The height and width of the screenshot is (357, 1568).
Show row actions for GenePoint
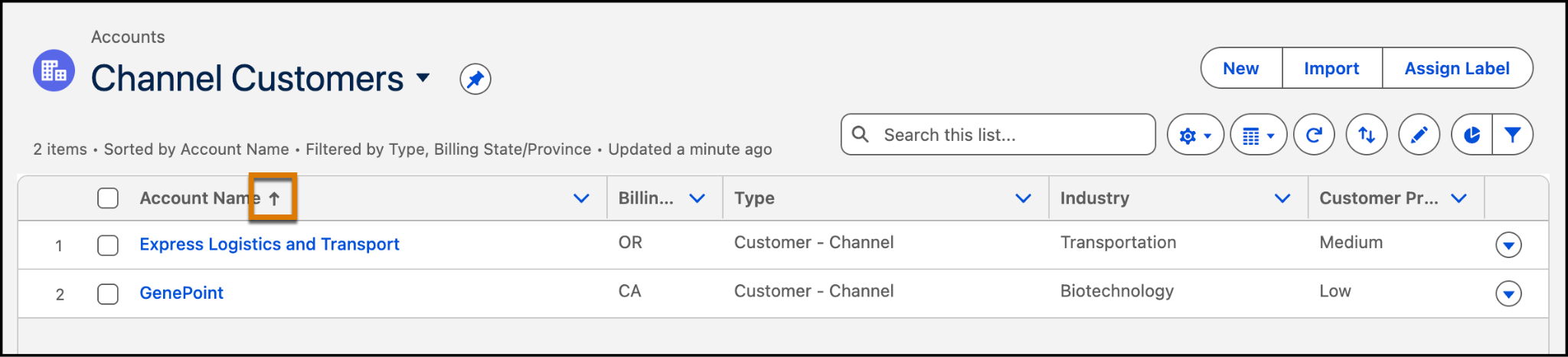(1508, 293)
